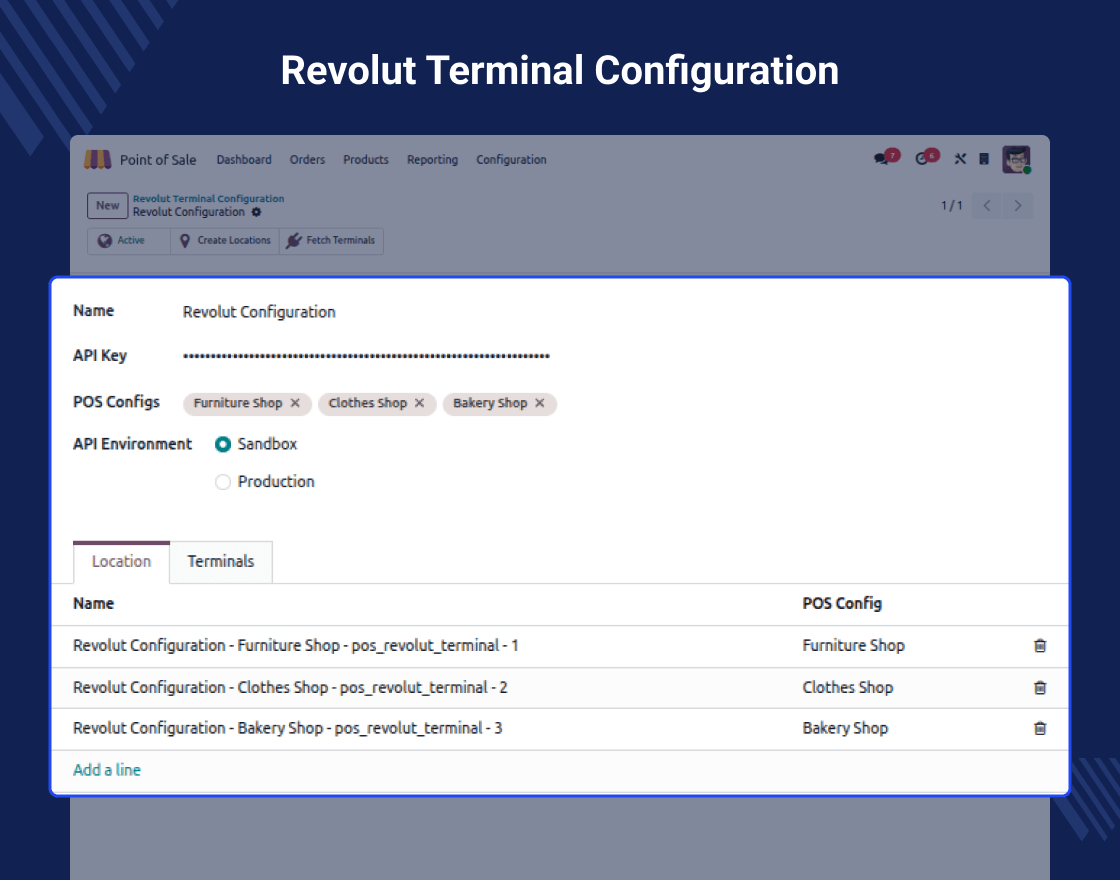Screen dimensions: 1120x880
Task: Select the Sandbox API environment
Action: tap(223, 444)
